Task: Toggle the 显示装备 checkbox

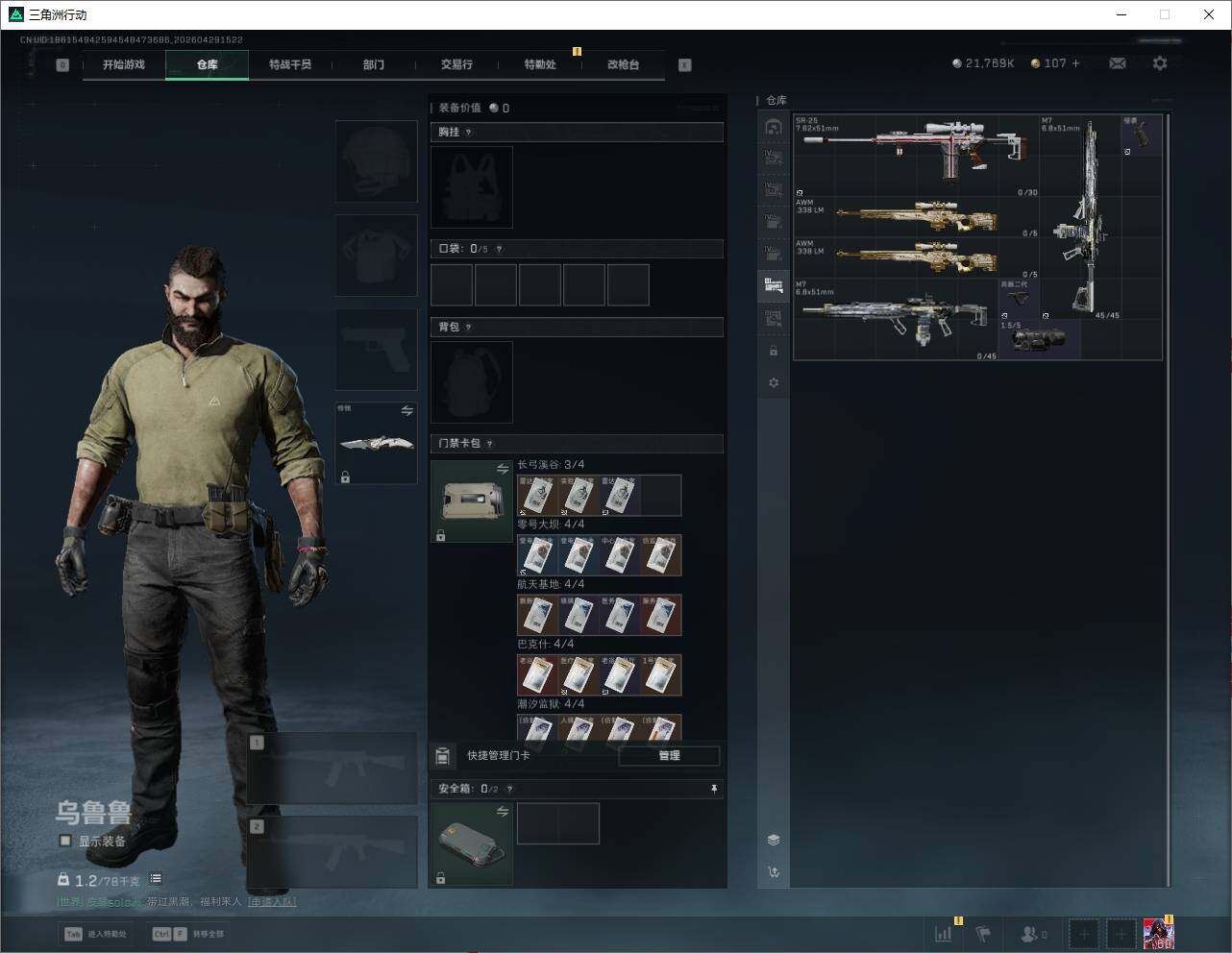Action: [x=65, y=841]
